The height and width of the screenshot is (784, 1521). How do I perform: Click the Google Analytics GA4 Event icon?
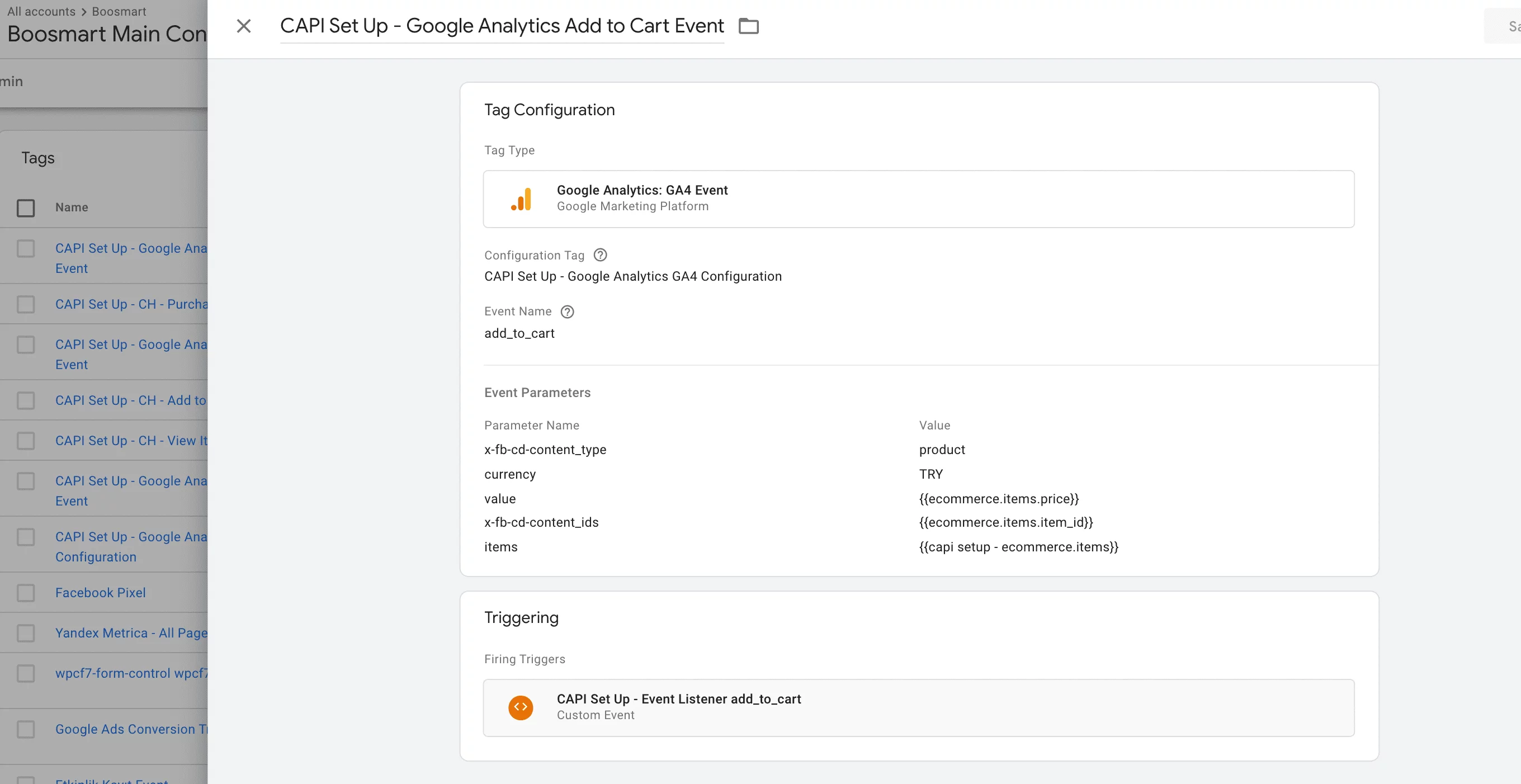coord(521,199)
